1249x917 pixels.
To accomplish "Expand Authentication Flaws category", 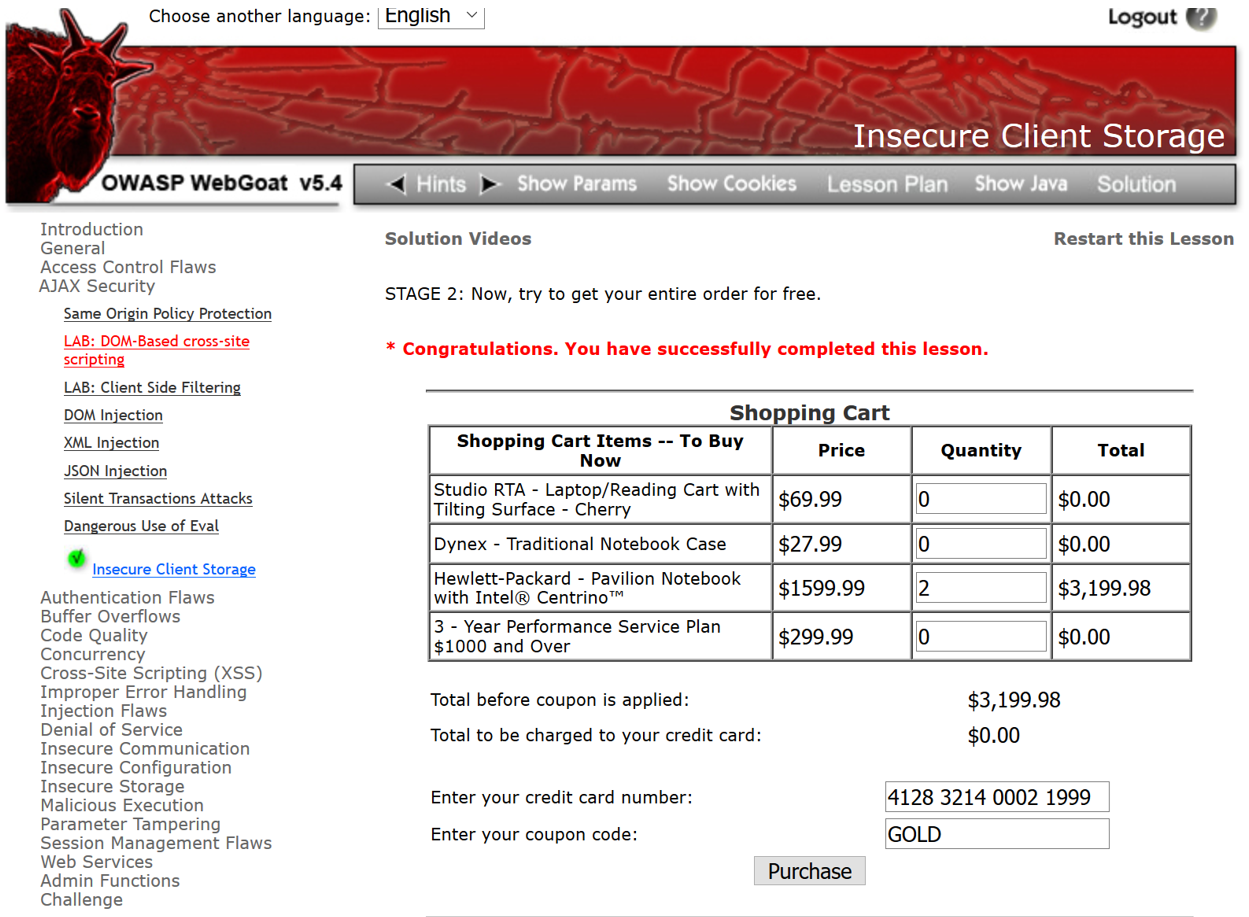I will (x=127, y=598).
